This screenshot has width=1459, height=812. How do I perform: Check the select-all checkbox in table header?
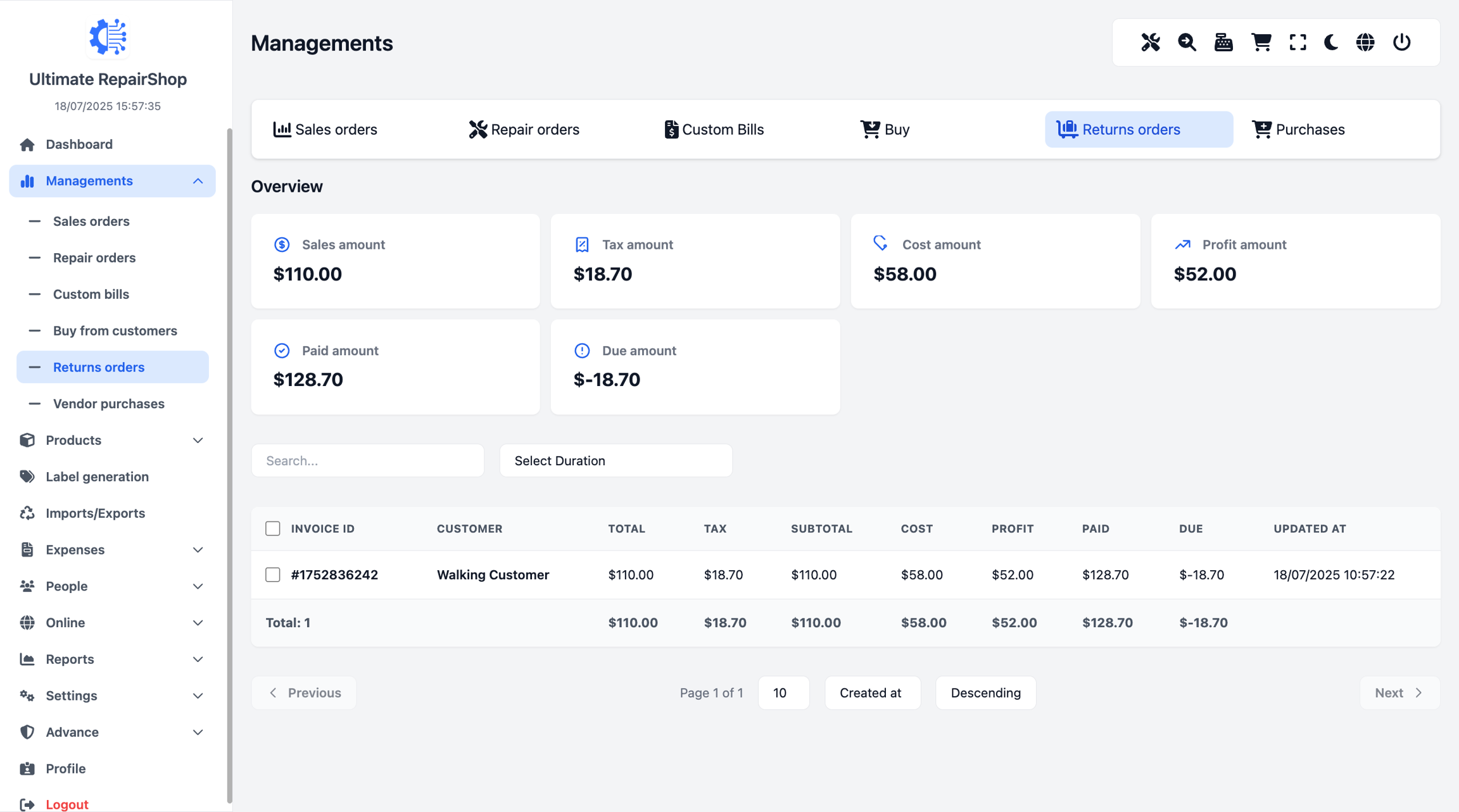[x=272, y=528]
